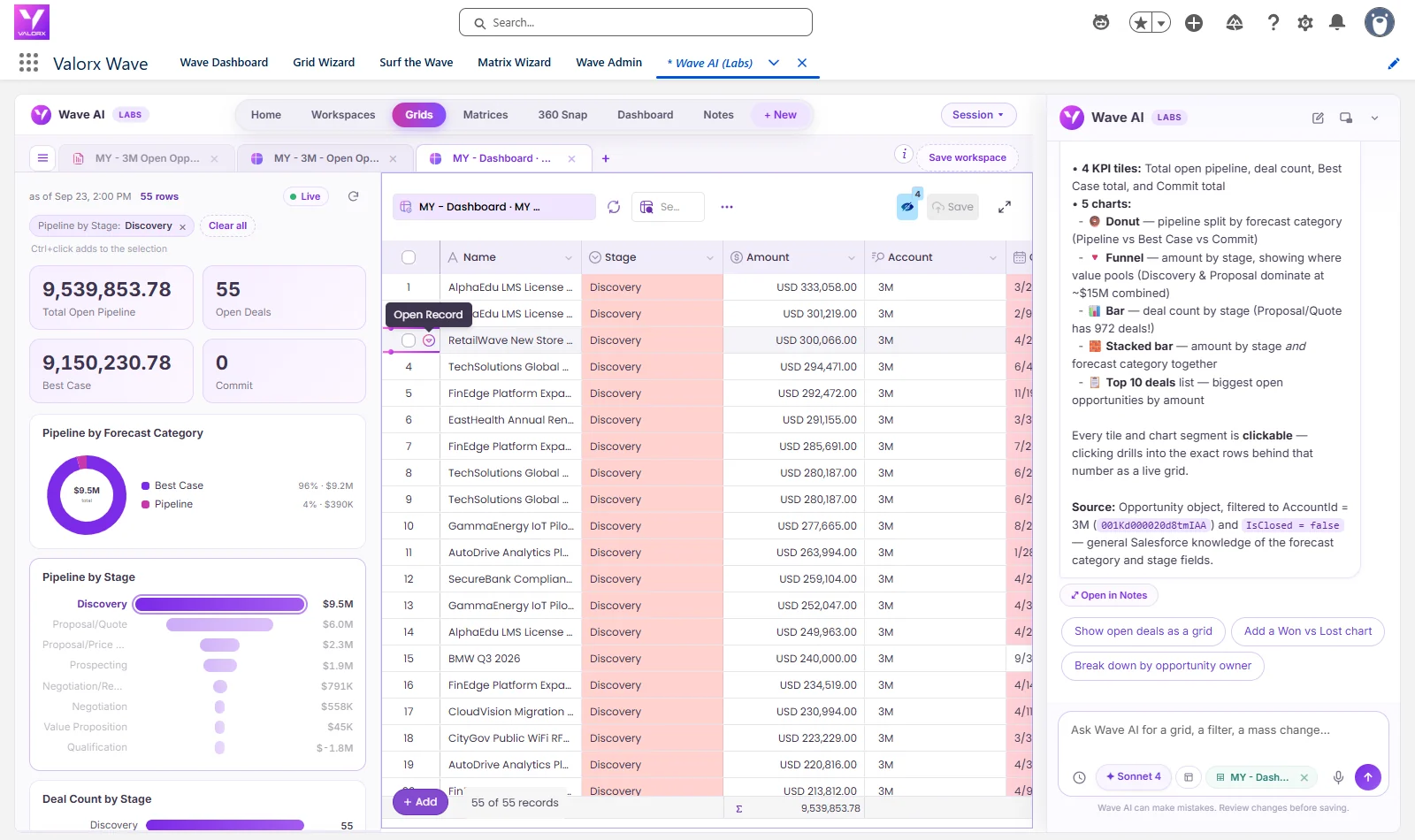Open the favorites list dropdown arrow

click(1162, 23)
